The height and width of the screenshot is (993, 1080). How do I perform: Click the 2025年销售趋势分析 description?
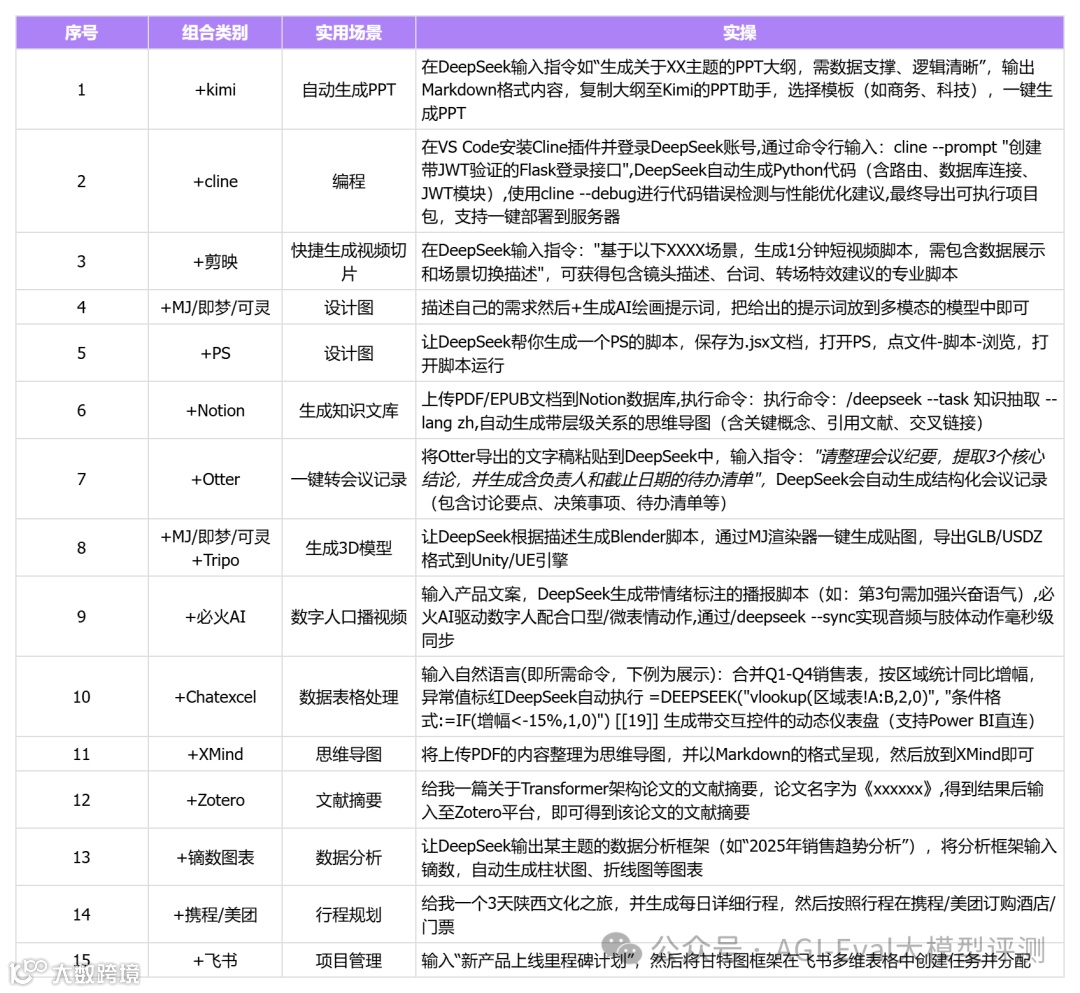[x=740, y=857]
